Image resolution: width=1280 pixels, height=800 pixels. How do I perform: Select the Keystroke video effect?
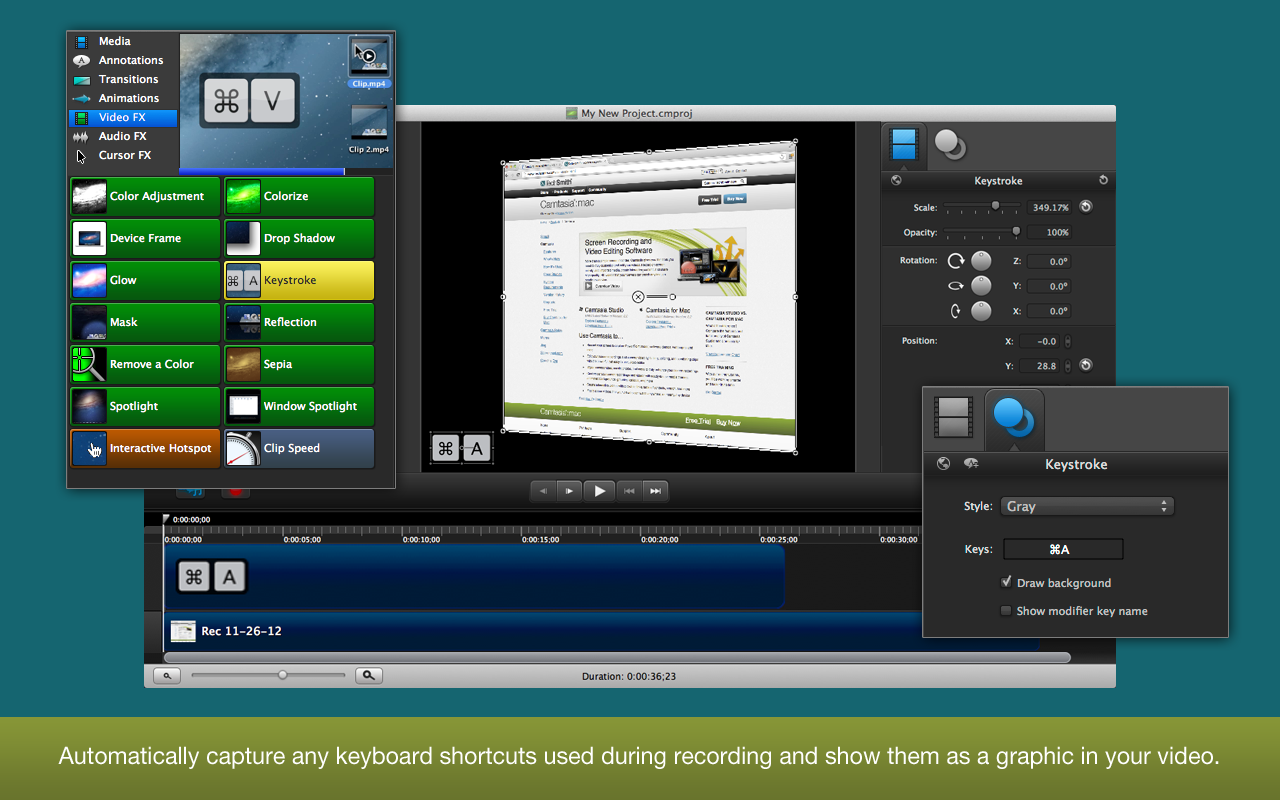click(x=299, y=281)
